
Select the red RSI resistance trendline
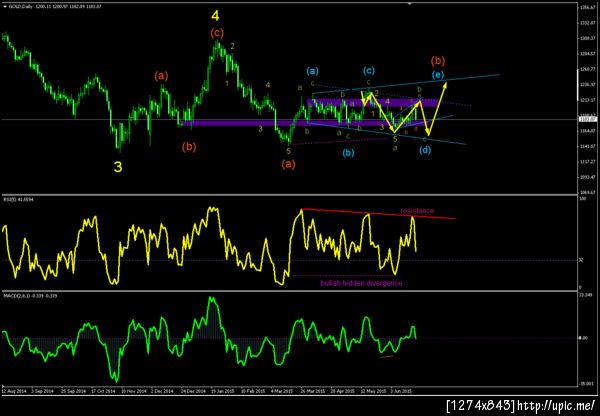point(378,214)
